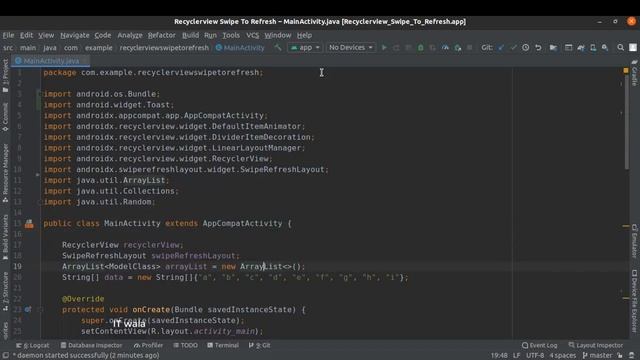Image resolution: width=640 pixels, height=360 pixels.
Task: Open the Logcat tool window
Action: pyautogui.click(x=33, y=345)
